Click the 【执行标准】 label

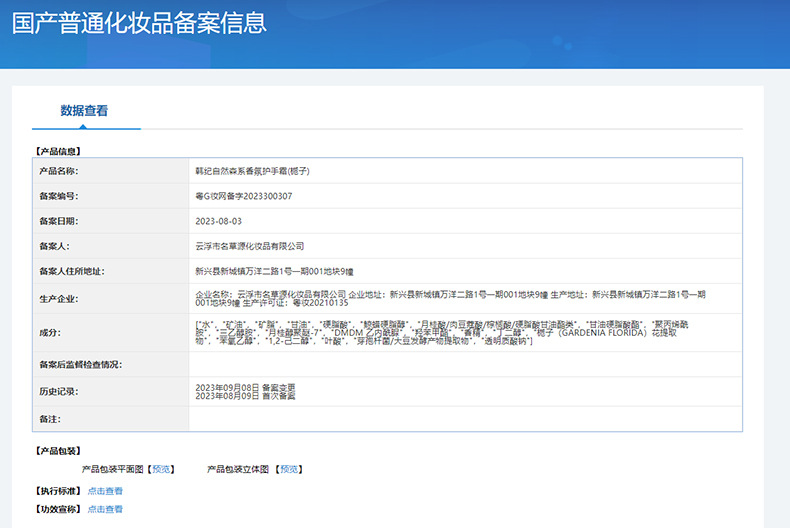58,491
